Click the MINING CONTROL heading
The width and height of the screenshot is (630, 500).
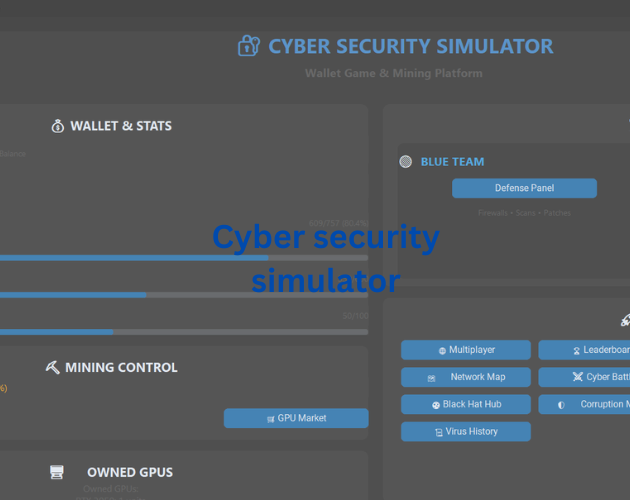pos(121,367)
